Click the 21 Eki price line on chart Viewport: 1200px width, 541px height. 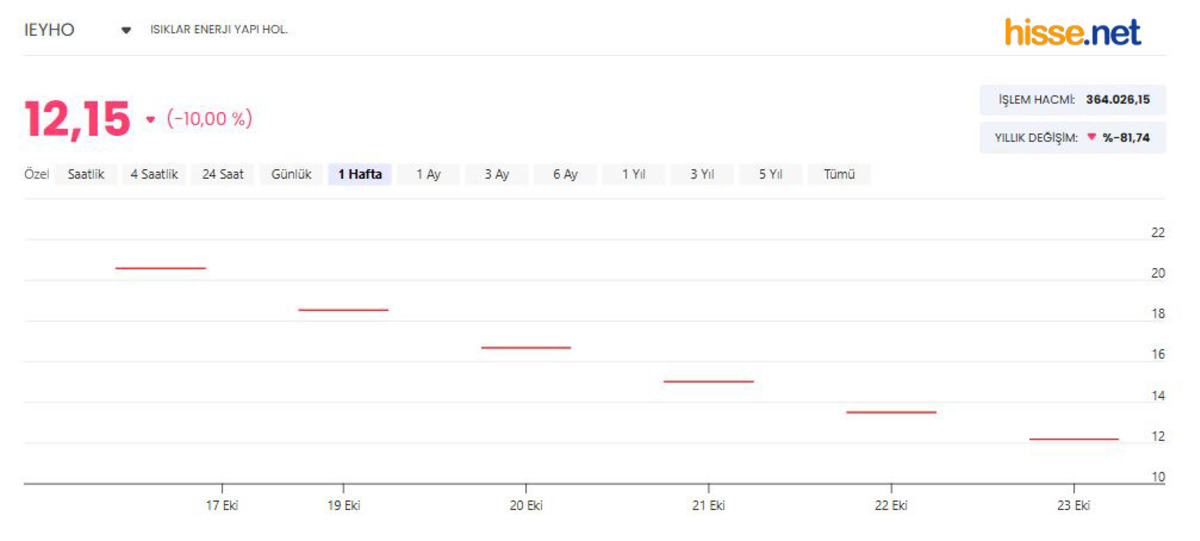point(708,381)
